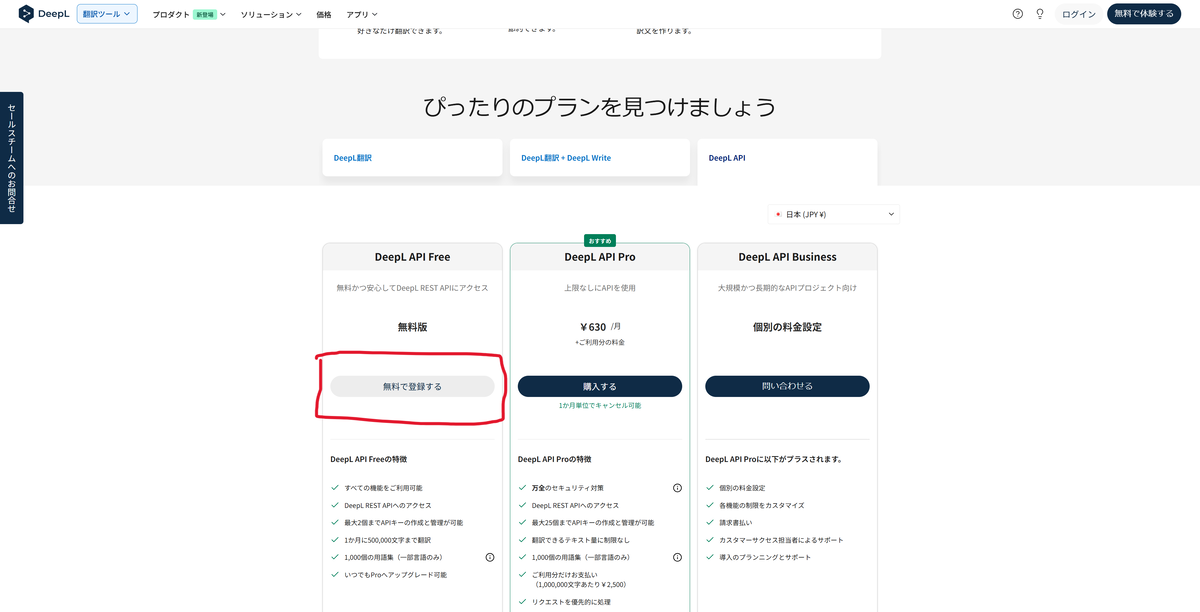Show info for Pro plan 1,000個の用語集
The height and width of the screenshot is (612, 1200).
[x=677, y=557]
